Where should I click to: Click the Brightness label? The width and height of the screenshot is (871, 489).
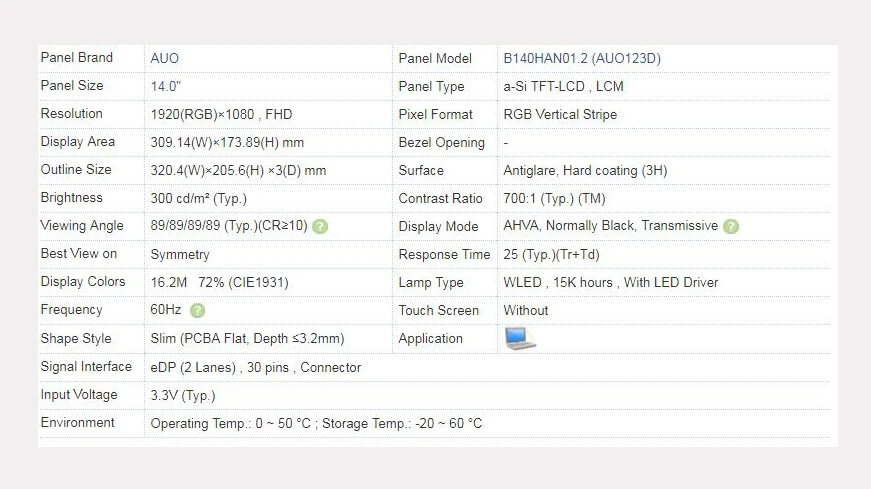(x=72, y=198)
